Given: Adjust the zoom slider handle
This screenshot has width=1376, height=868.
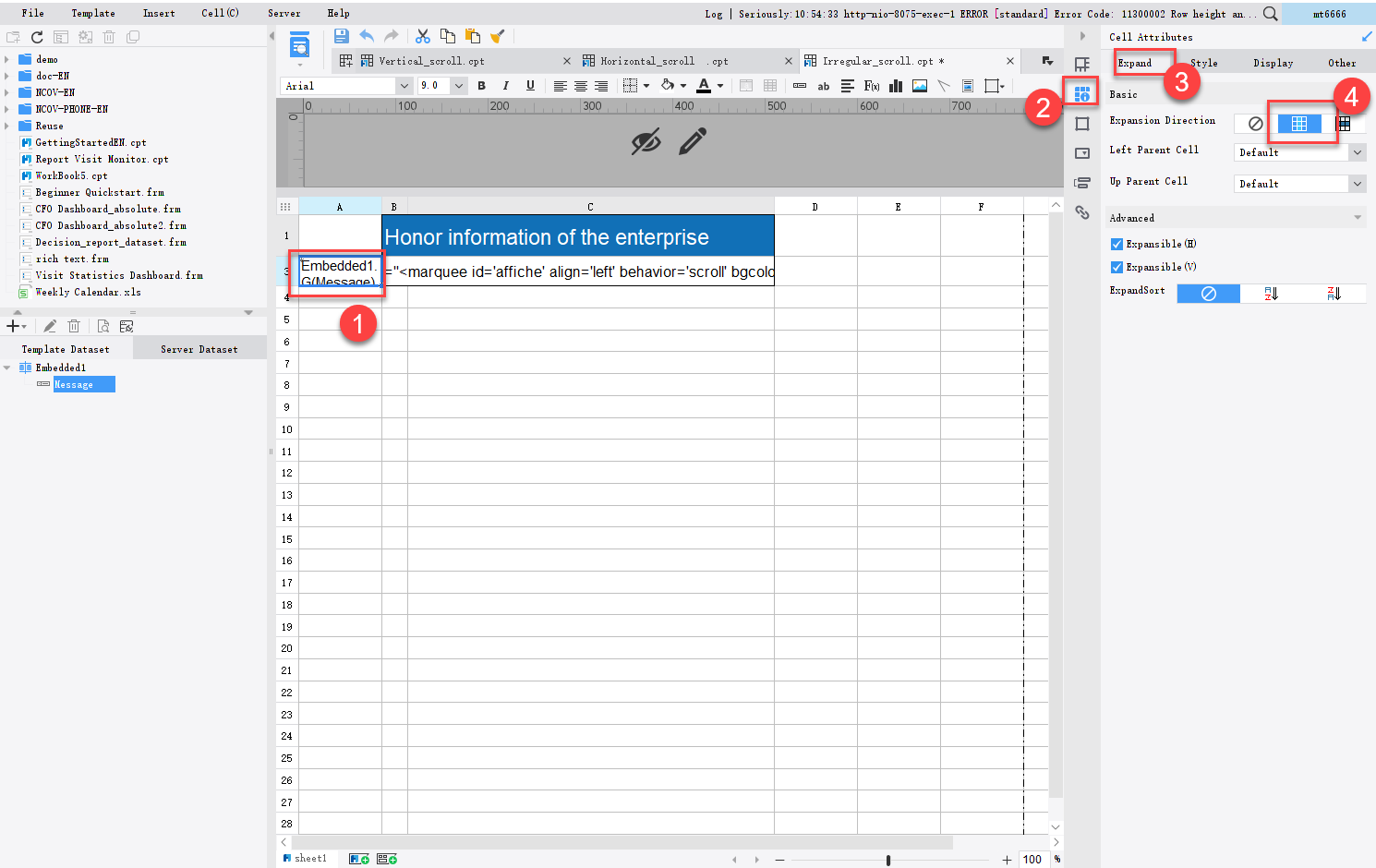Looking at the screenshot, I should click(888, 860).
